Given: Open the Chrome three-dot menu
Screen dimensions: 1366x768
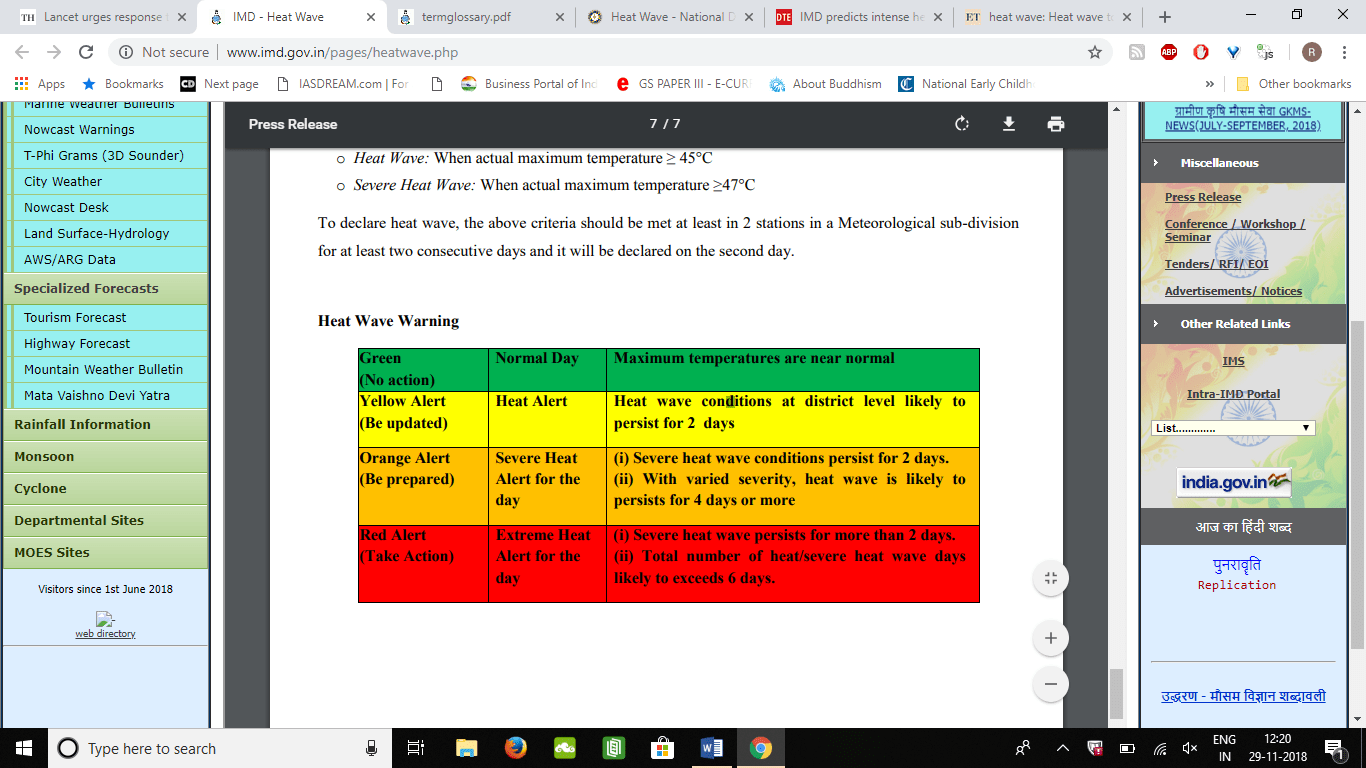Looking at the screenshot, I should tap(1345, 51).
